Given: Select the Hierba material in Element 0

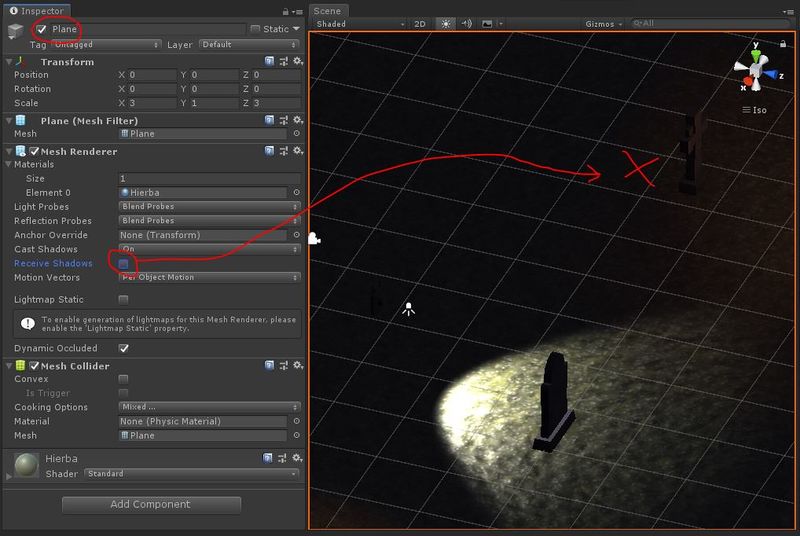Looking at the screenshot, I should (203, 193).
